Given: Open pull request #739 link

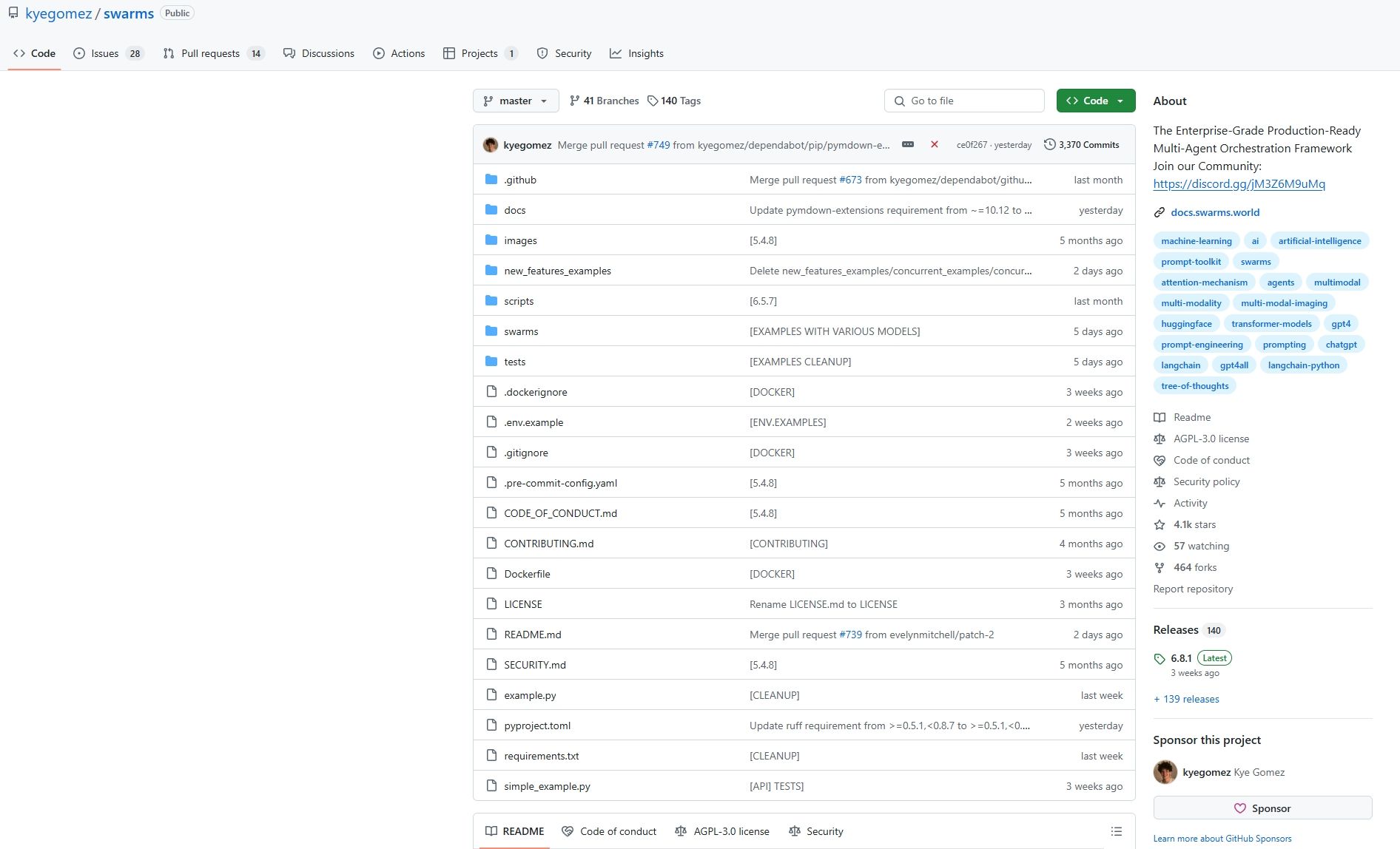Looking at the screenshot, I should [x=850, y=635].
